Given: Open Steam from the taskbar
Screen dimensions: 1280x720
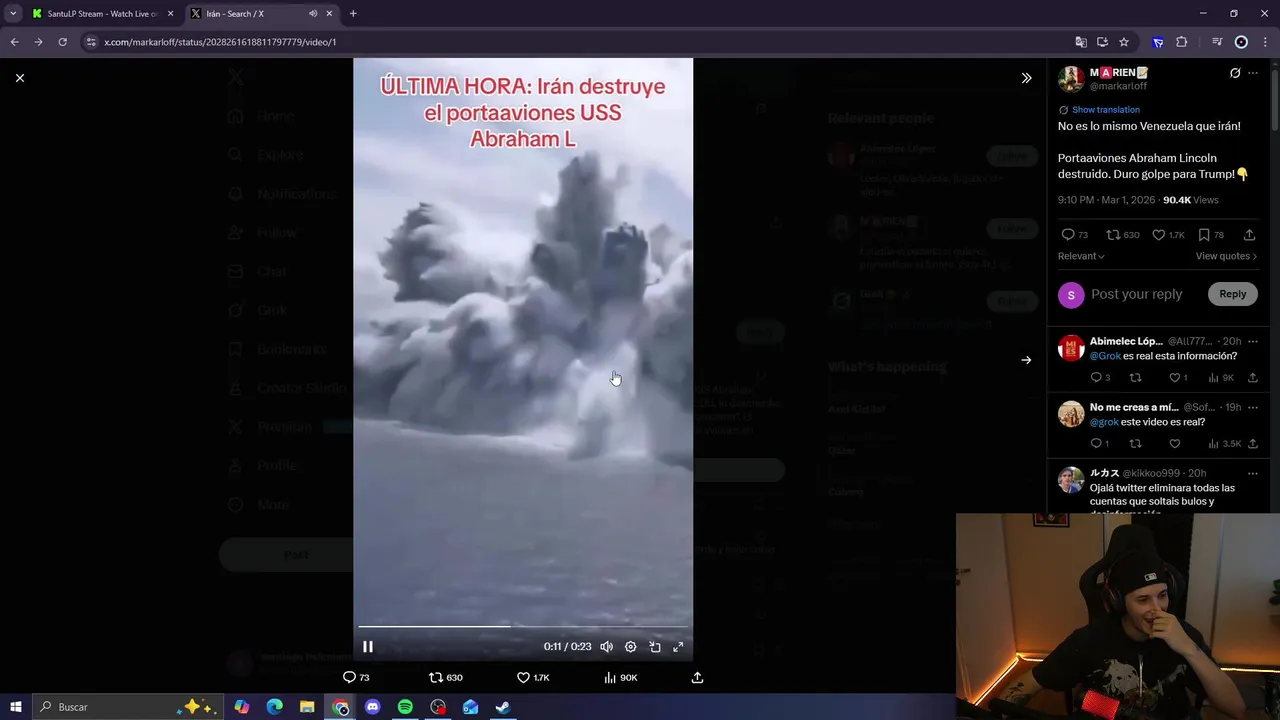Looking at the screenshot, I should pyautogui.click(x=503, y=707).
